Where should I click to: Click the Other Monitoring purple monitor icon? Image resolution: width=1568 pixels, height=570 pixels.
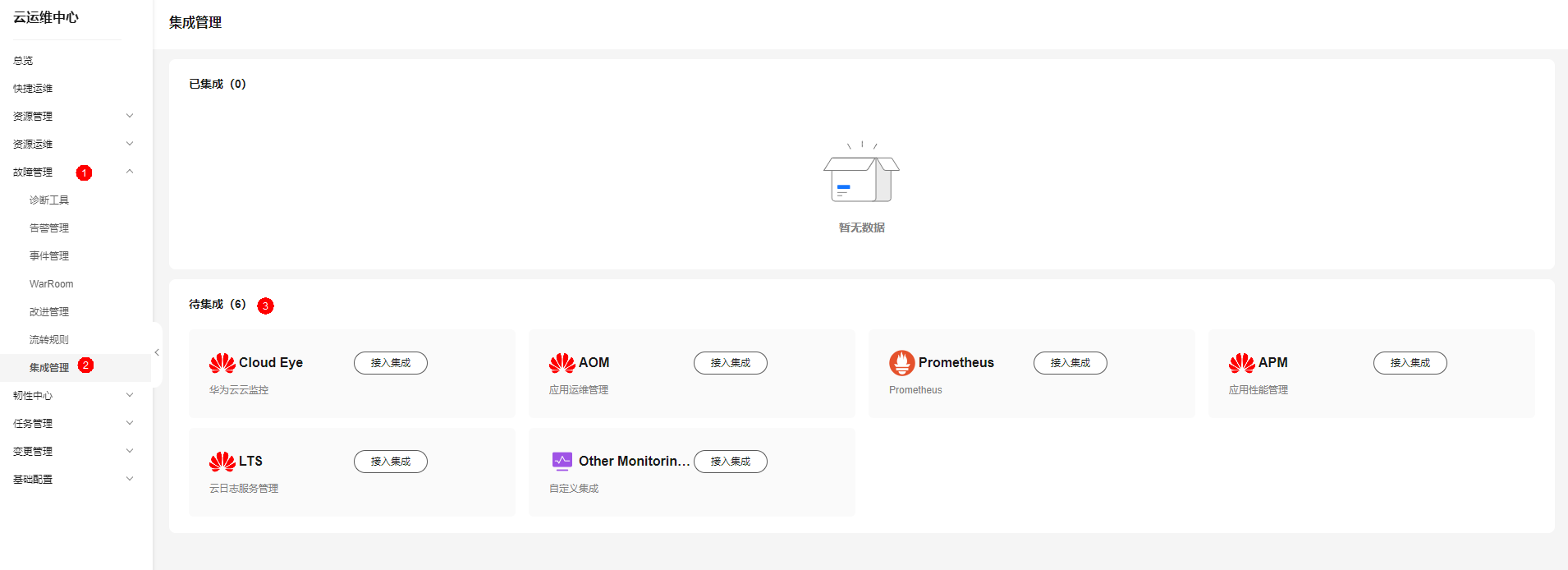pyautogui.click(x=562, y=461)
